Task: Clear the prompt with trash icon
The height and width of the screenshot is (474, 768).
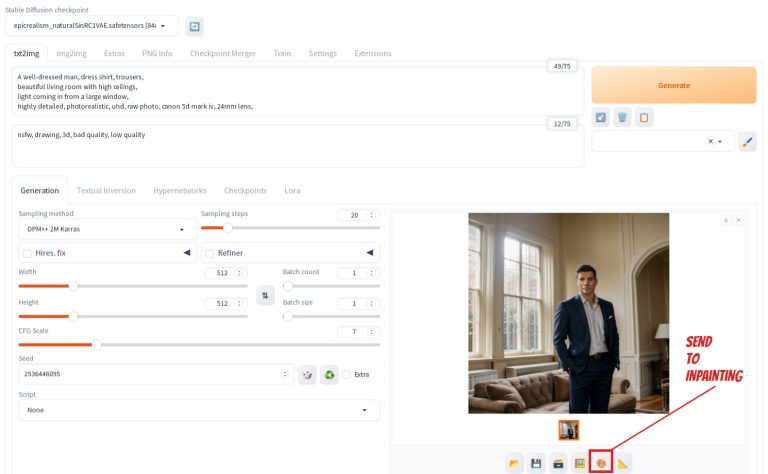Action: point(622,117)
